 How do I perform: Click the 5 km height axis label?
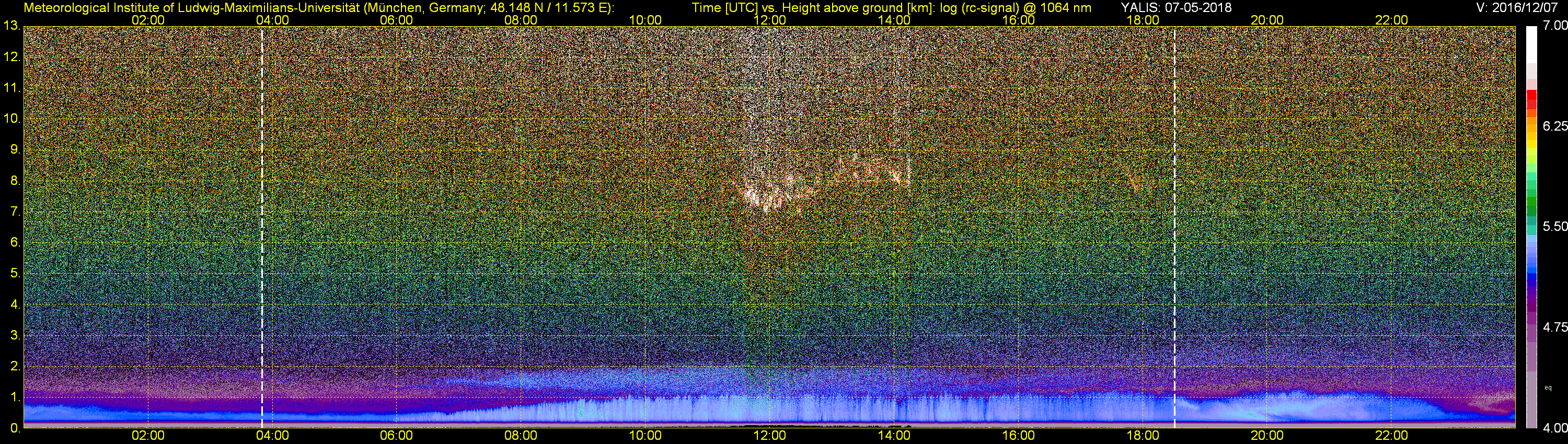(x=15, y=274)
